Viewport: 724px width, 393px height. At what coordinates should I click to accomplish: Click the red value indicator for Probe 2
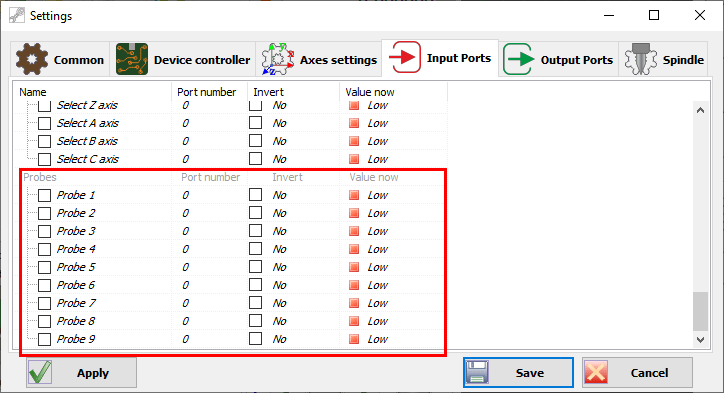354,213
